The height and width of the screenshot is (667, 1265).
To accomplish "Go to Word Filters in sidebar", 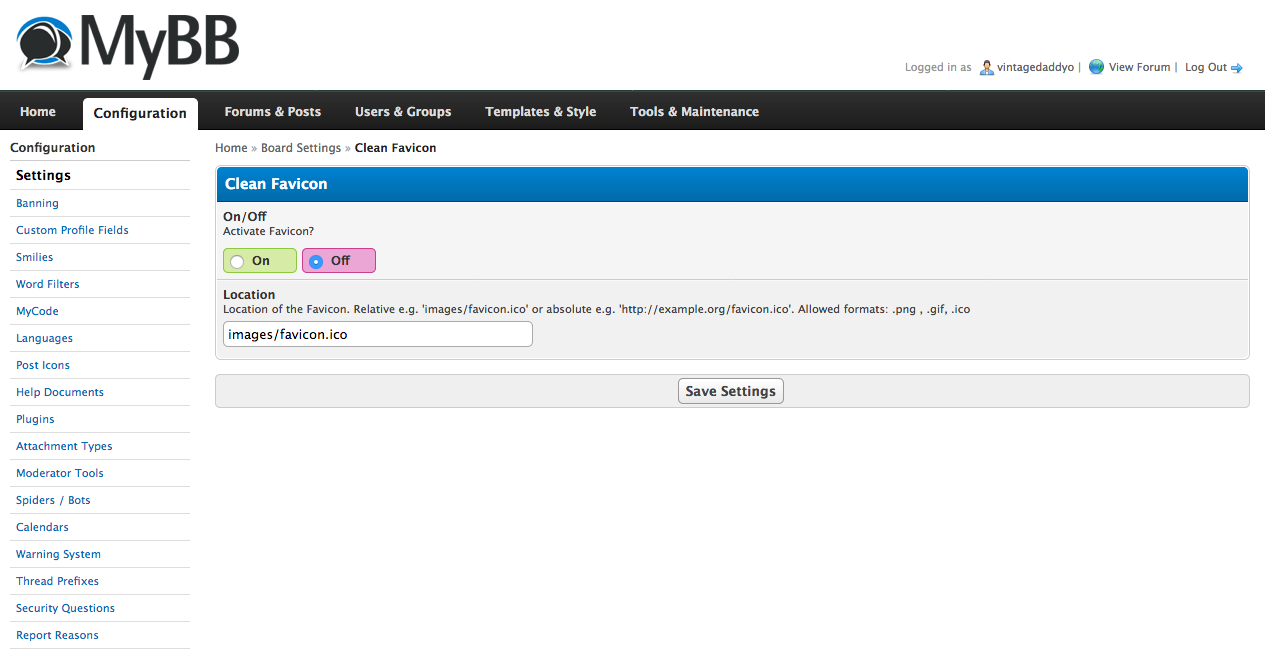I will (47, 284).
